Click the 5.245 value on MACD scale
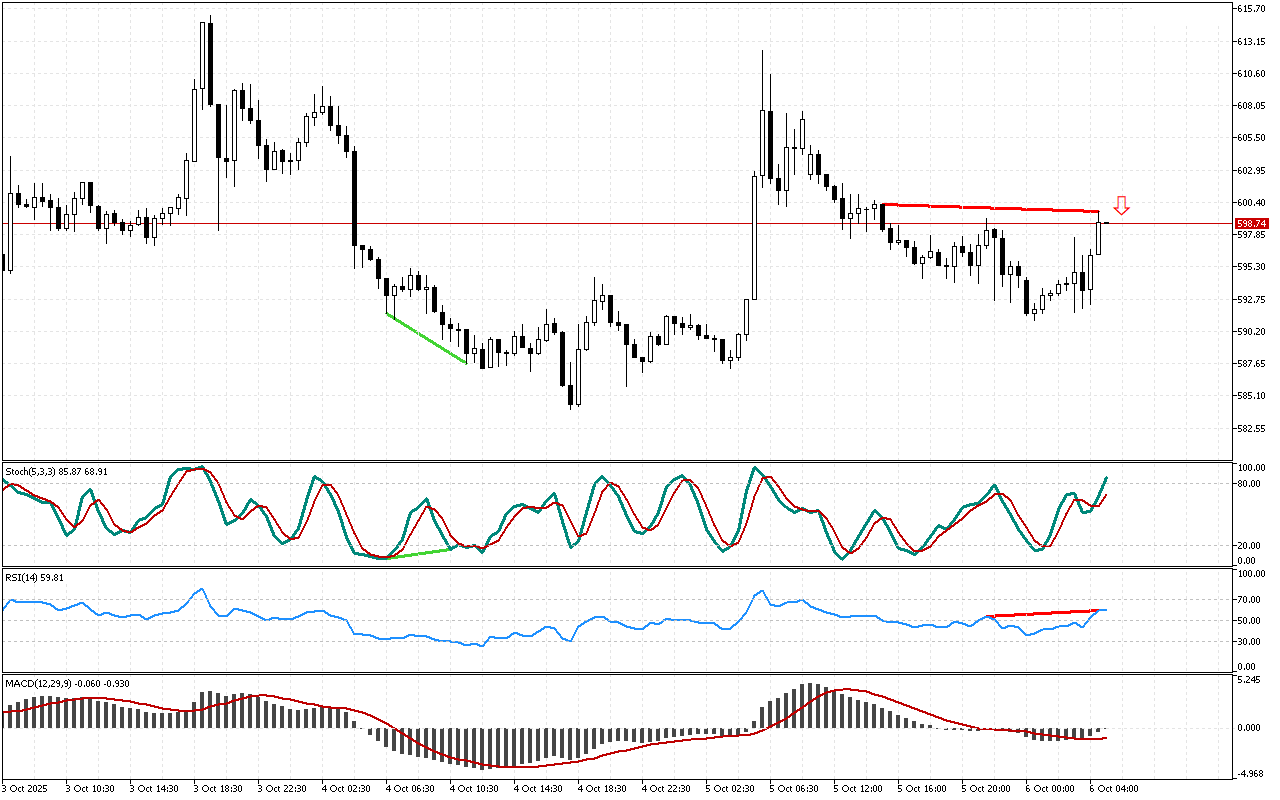 (x=1249, y=680)
